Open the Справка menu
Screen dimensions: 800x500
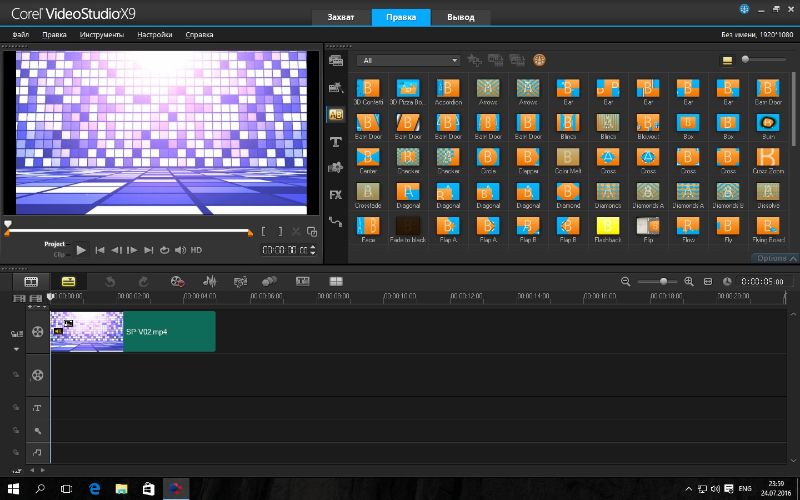[199, 35]
